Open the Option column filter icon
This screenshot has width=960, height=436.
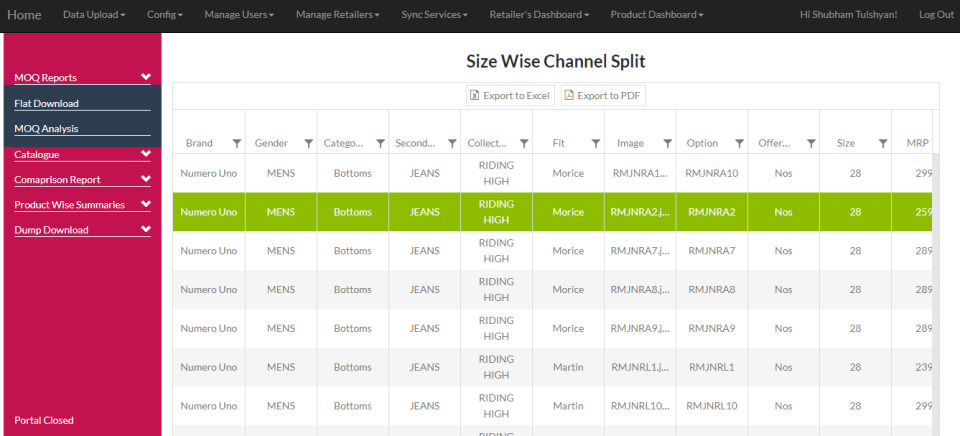(x=739, y=143)
